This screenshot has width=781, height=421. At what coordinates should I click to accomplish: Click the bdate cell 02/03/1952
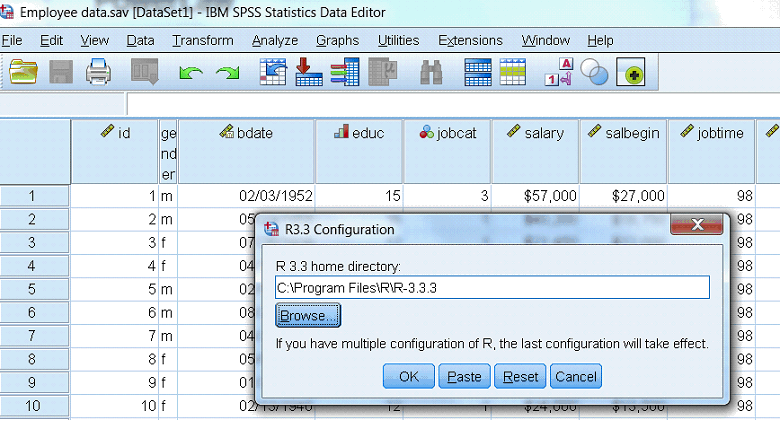click(247, 196)
